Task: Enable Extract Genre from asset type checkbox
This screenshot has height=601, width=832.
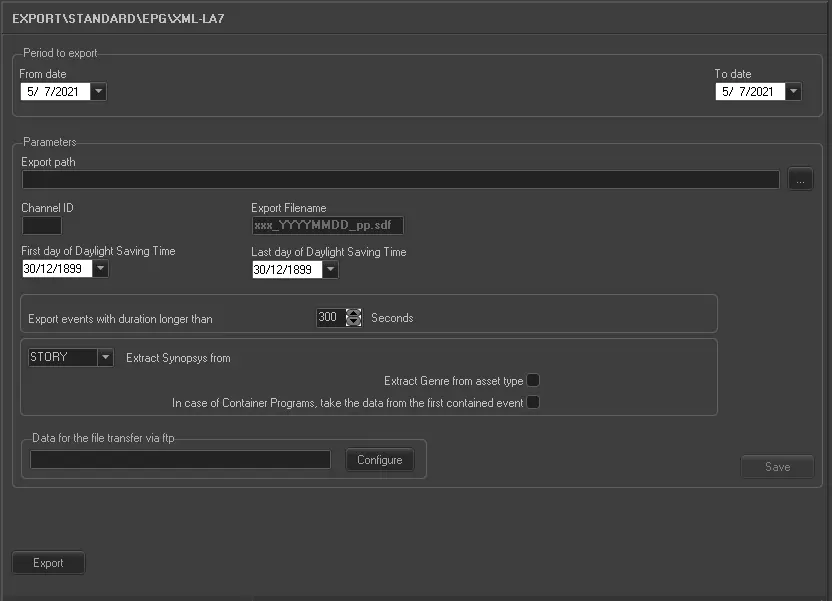Action: tap(533, 380)
